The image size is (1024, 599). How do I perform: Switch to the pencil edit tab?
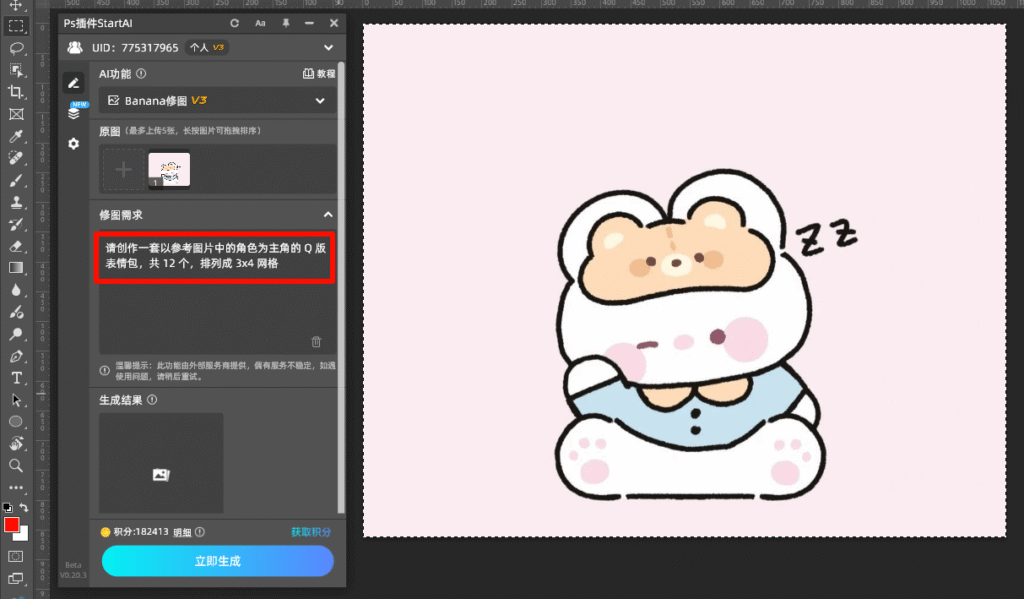[73, 83]
